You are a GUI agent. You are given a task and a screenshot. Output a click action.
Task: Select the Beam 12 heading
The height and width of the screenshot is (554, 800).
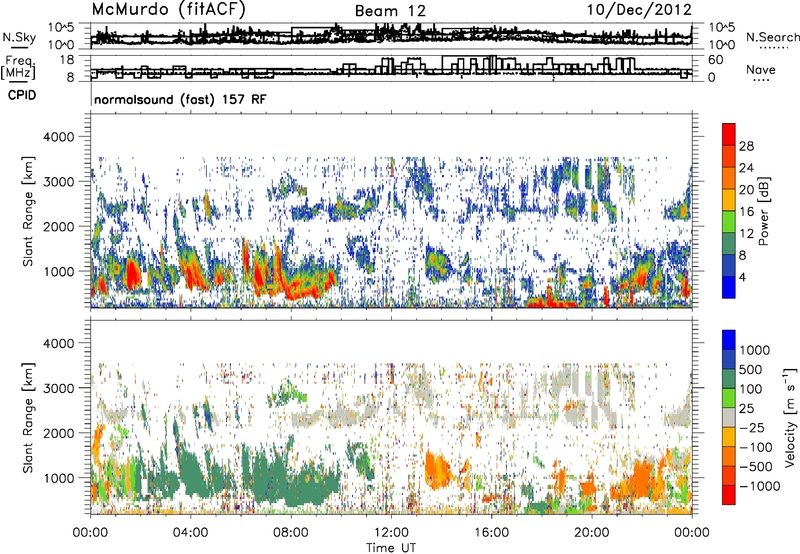(x=390, y=11)
